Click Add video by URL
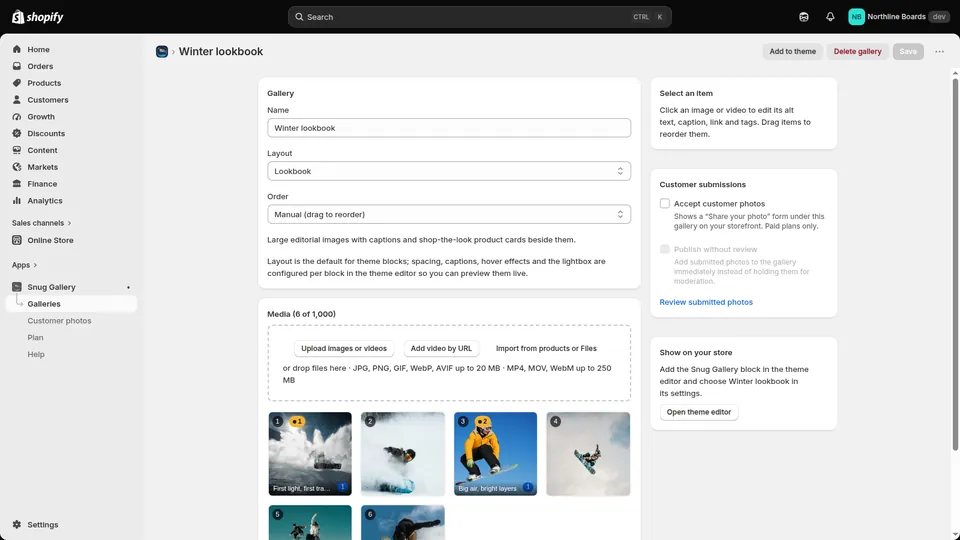The image size is (960, 540). [x=441, y=348]
